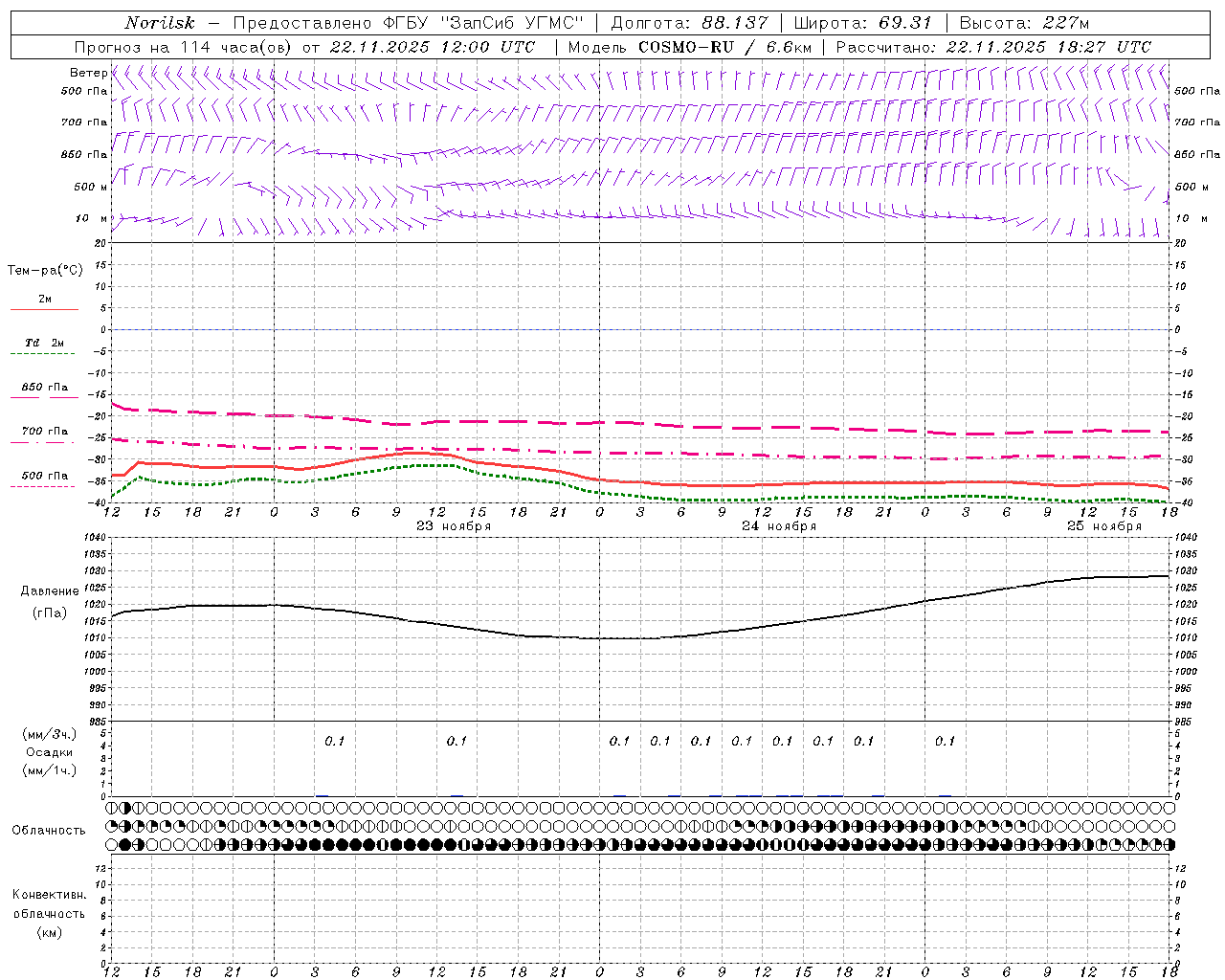Select 'Прогноз на 114 часа(ов)' forecast header text
This screenshot has width=1225, height=980.
184,47
